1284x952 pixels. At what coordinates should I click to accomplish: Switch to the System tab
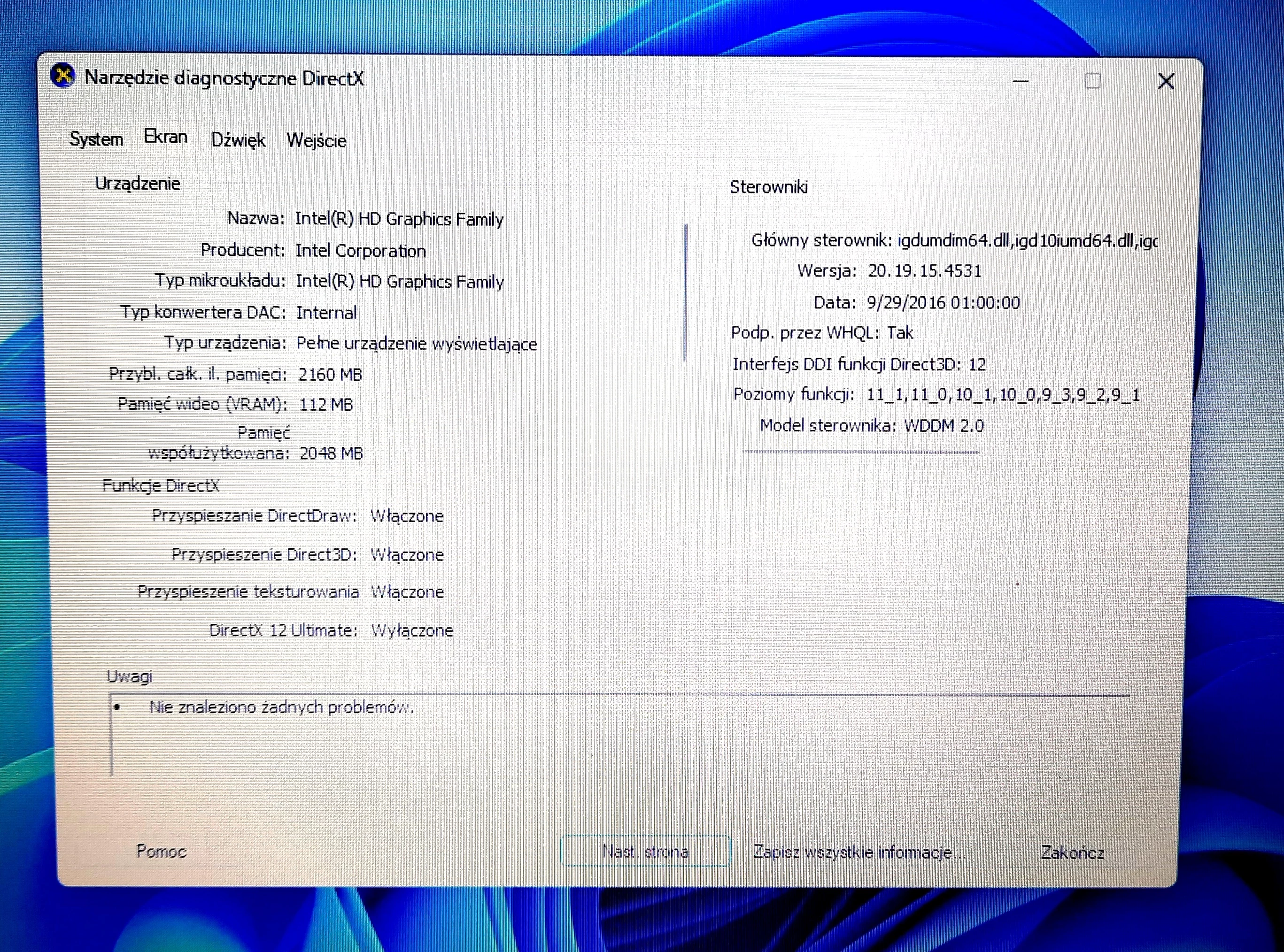[x=96, y=139]
